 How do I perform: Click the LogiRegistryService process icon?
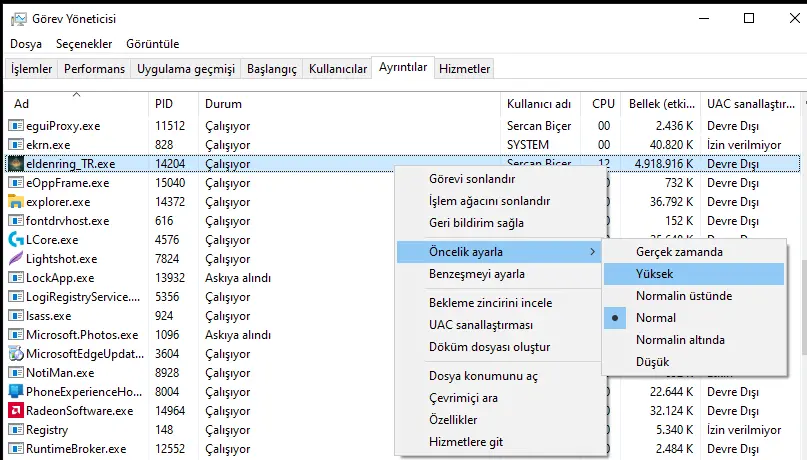point(16,297)
